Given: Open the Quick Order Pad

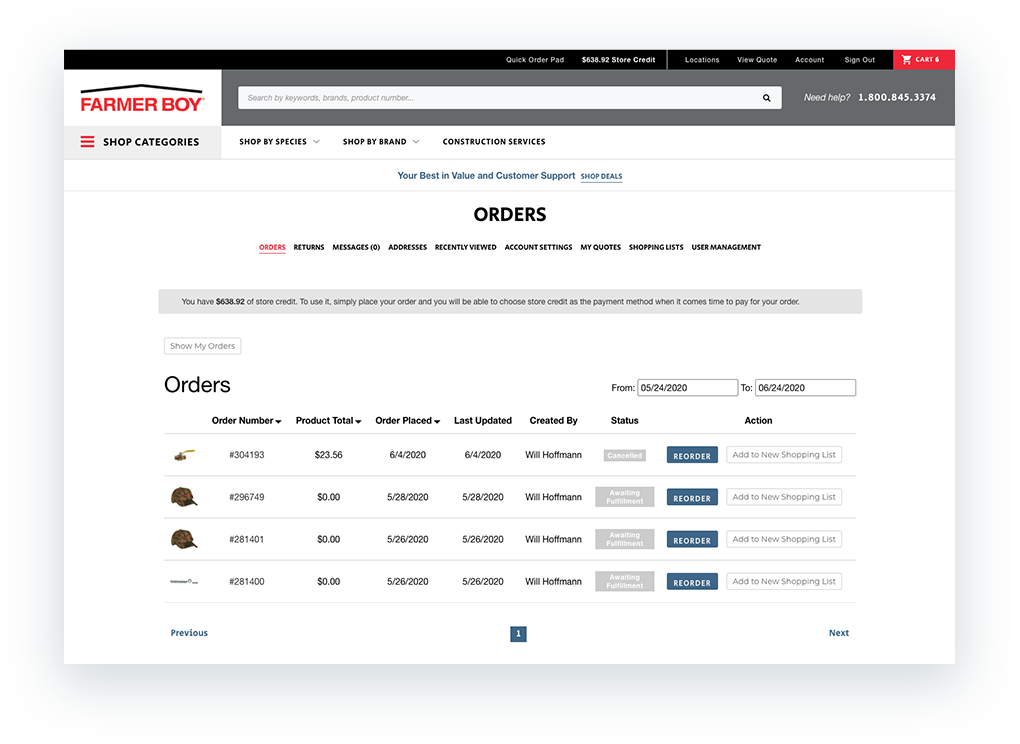Looking at the screenshot, I should tap(535, 59).
